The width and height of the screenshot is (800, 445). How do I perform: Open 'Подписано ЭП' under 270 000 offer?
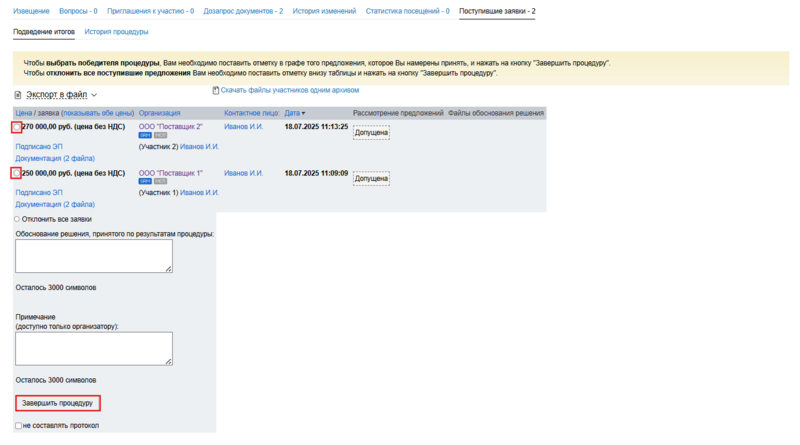click(39, 146)
